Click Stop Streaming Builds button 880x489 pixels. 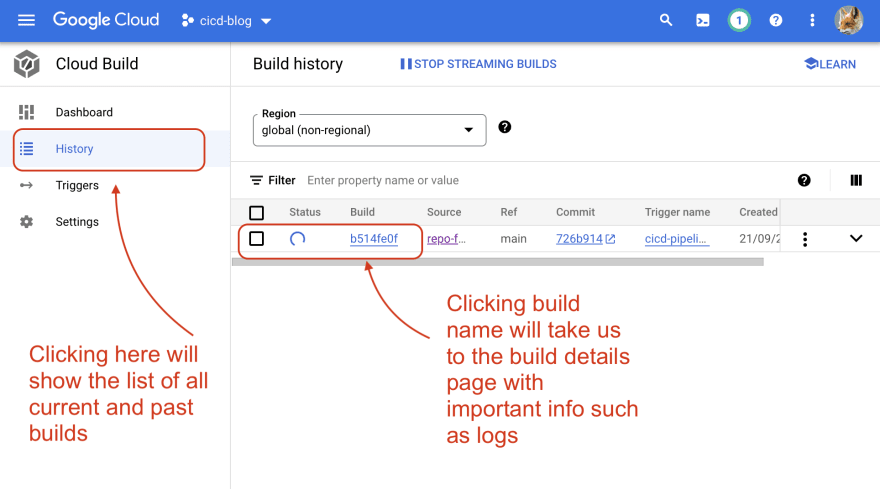[478, 64]
